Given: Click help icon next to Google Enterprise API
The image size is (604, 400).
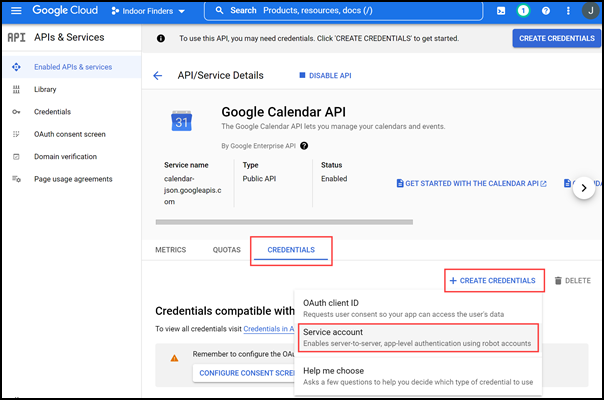Looking at the screenshot, I should tap(304, 146).
